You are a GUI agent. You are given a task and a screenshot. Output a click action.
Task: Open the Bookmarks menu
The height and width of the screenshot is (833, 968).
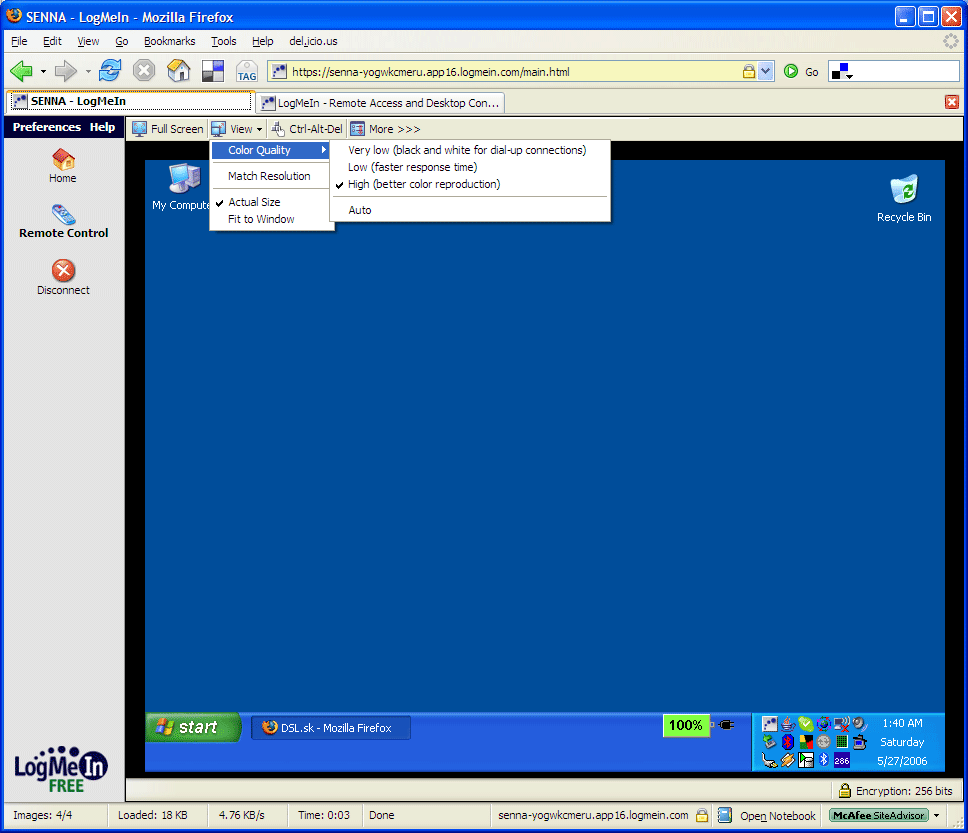(x=170, y=41)
